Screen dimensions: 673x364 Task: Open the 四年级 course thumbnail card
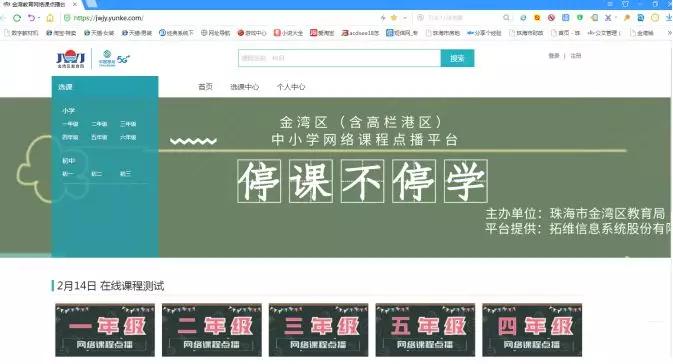[532, 330]
